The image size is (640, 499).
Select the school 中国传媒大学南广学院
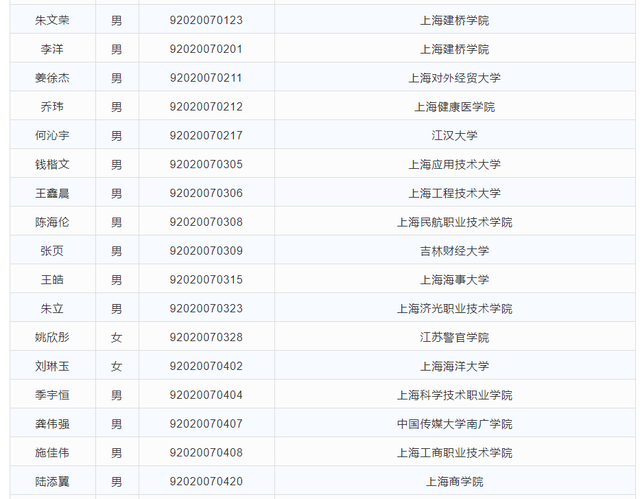(455, 424)
